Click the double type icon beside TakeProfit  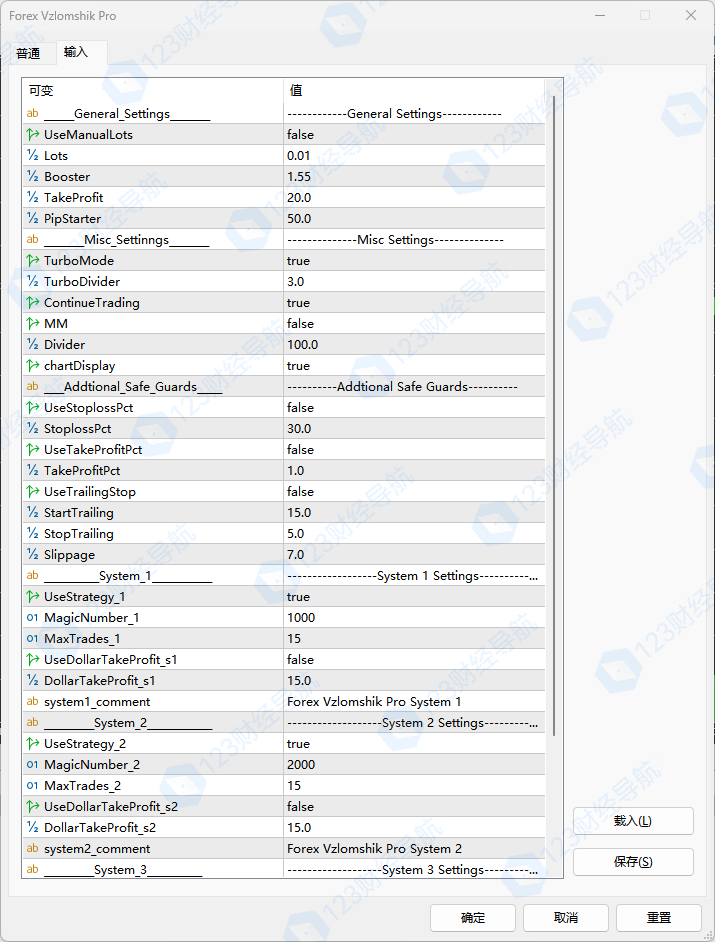click(32, 198)
